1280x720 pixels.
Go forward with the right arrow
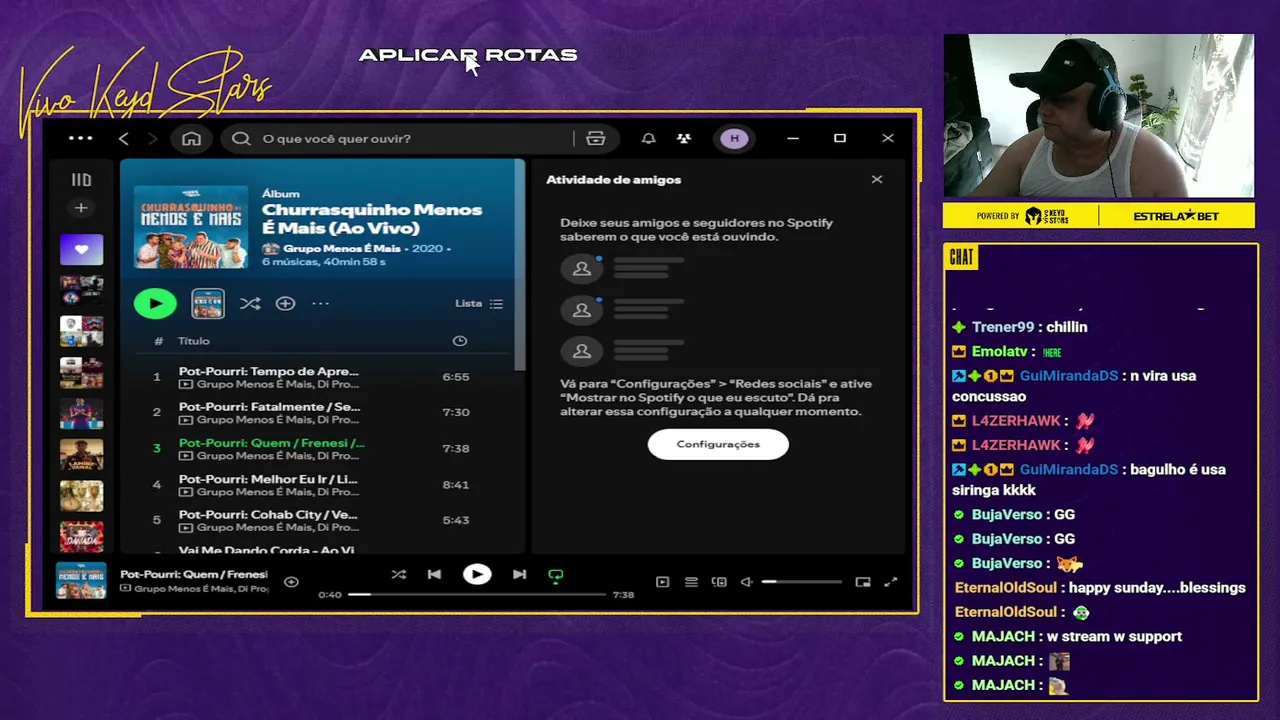pos(153,138)
